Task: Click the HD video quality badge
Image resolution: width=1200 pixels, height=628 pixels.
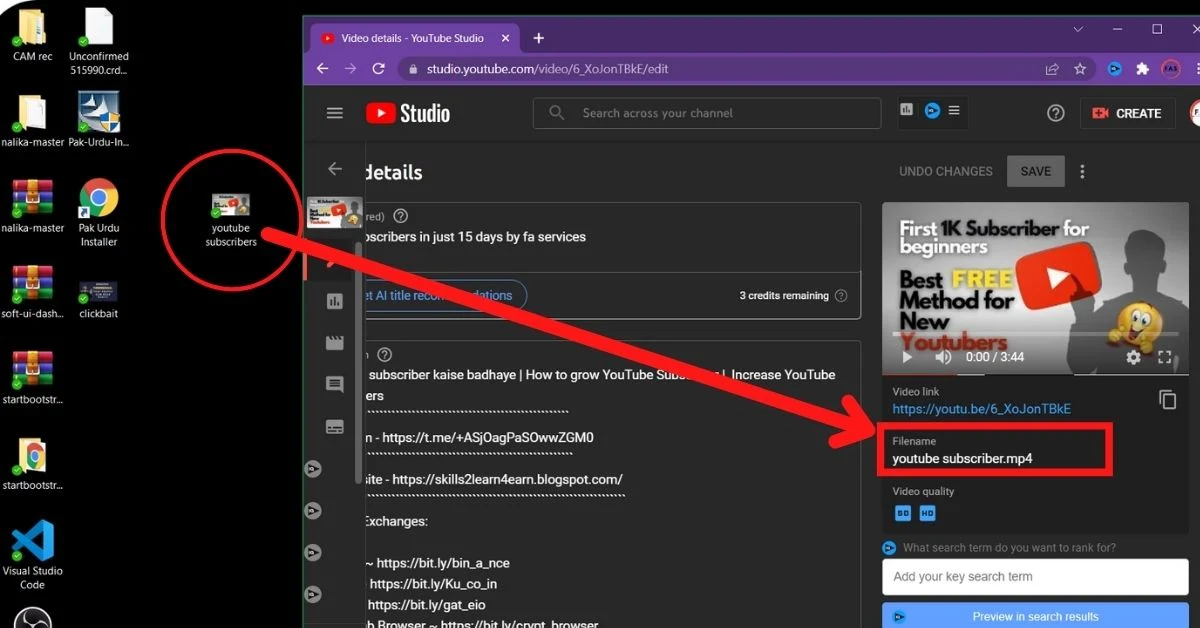Action: 928,513
